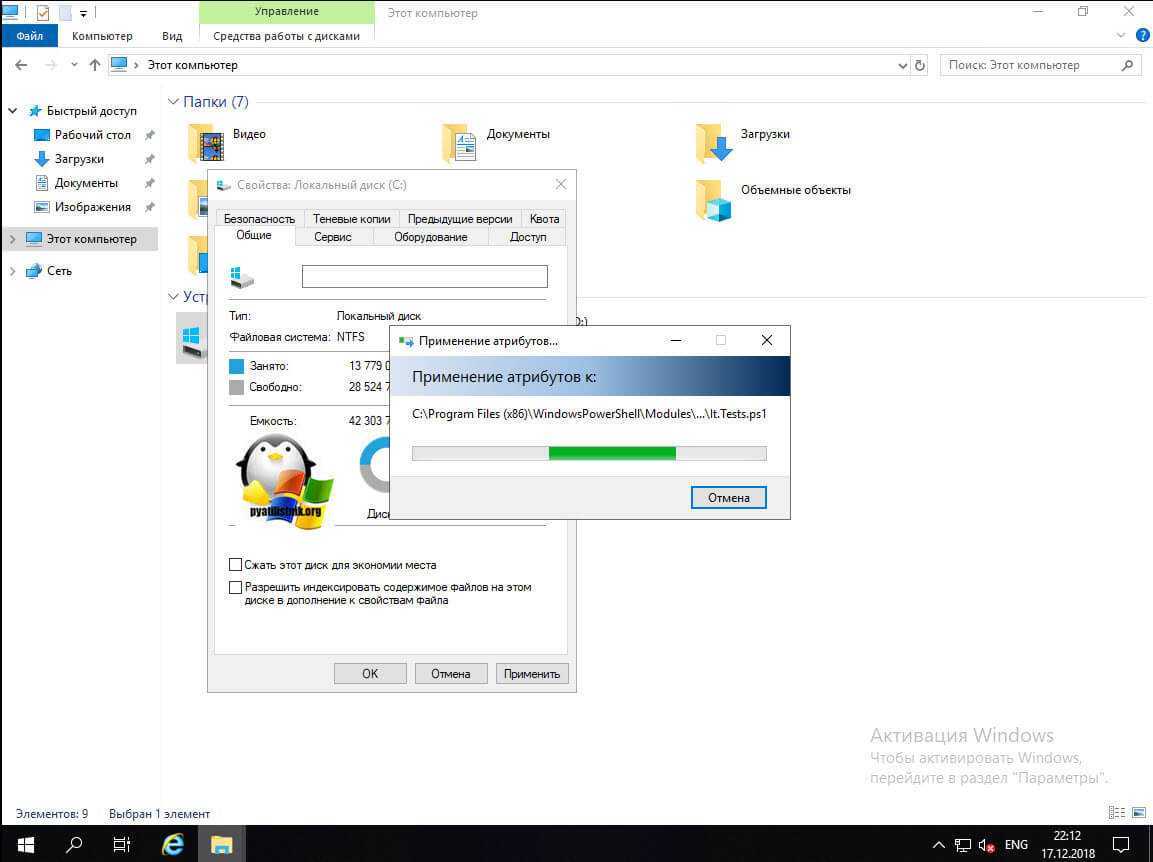Show hidden tray icons
The height and width of the screenshot is (862, 1153).
(x=938, y=845)
